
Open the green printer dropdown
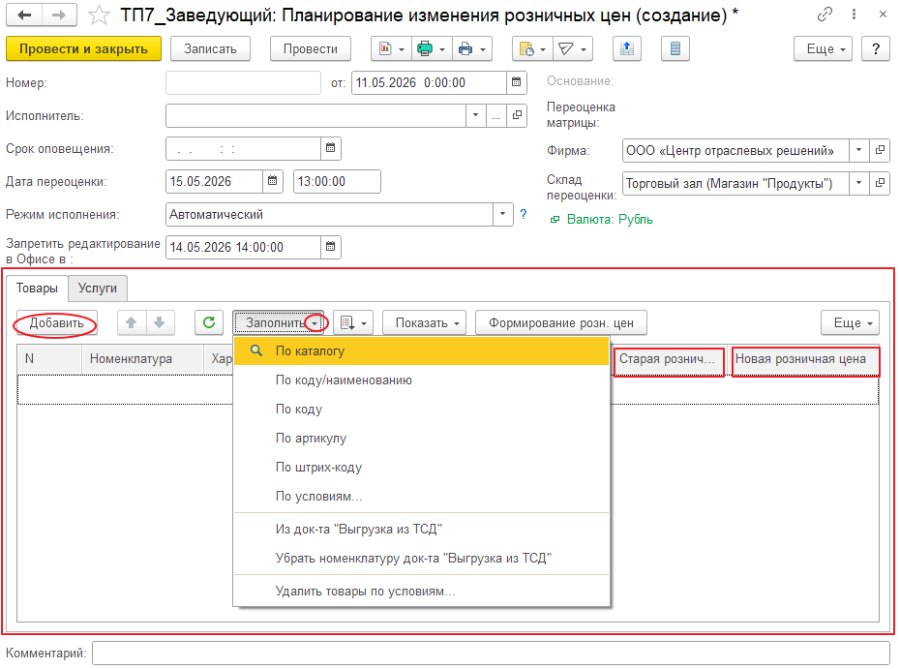point(432,49)
